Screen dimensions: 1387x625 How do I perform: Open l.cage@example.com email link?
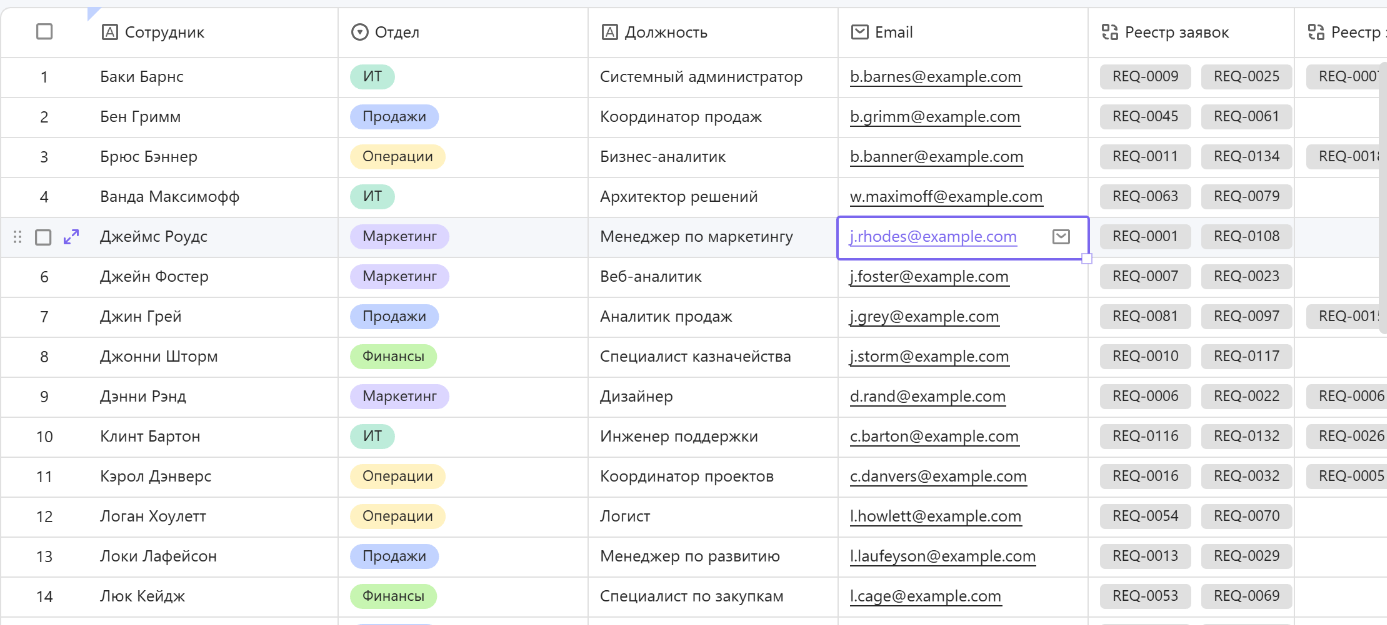tap(925, 597)
